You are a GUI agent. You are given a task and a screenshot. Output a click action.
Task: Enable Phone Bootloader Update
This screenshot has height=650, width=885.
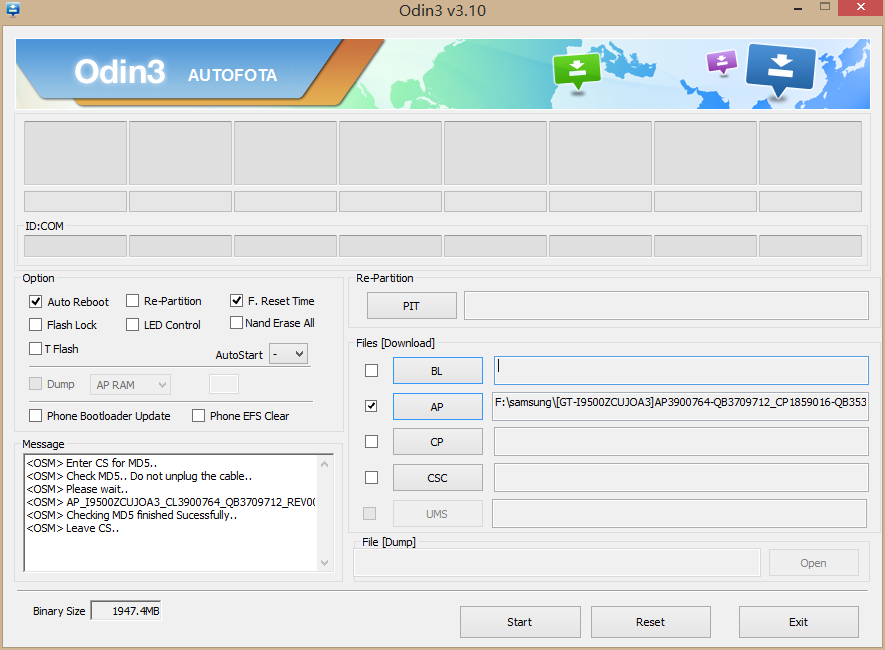36,416
